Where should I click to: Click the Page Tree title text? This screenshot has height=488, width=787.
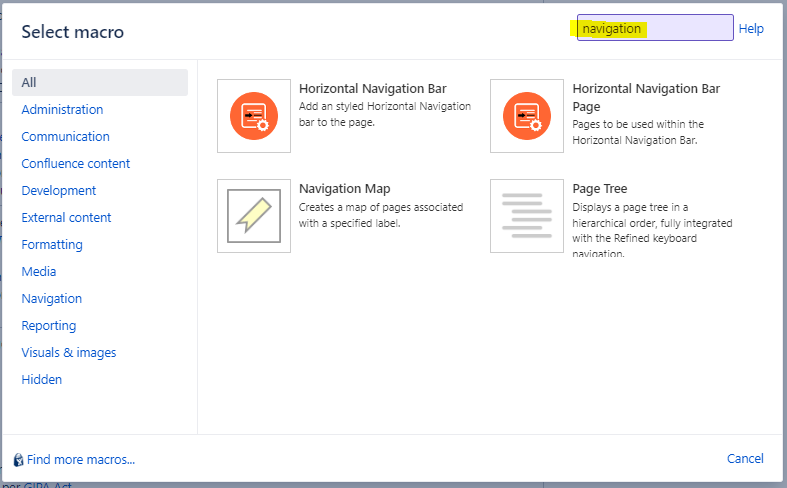(x=600, y=189)
